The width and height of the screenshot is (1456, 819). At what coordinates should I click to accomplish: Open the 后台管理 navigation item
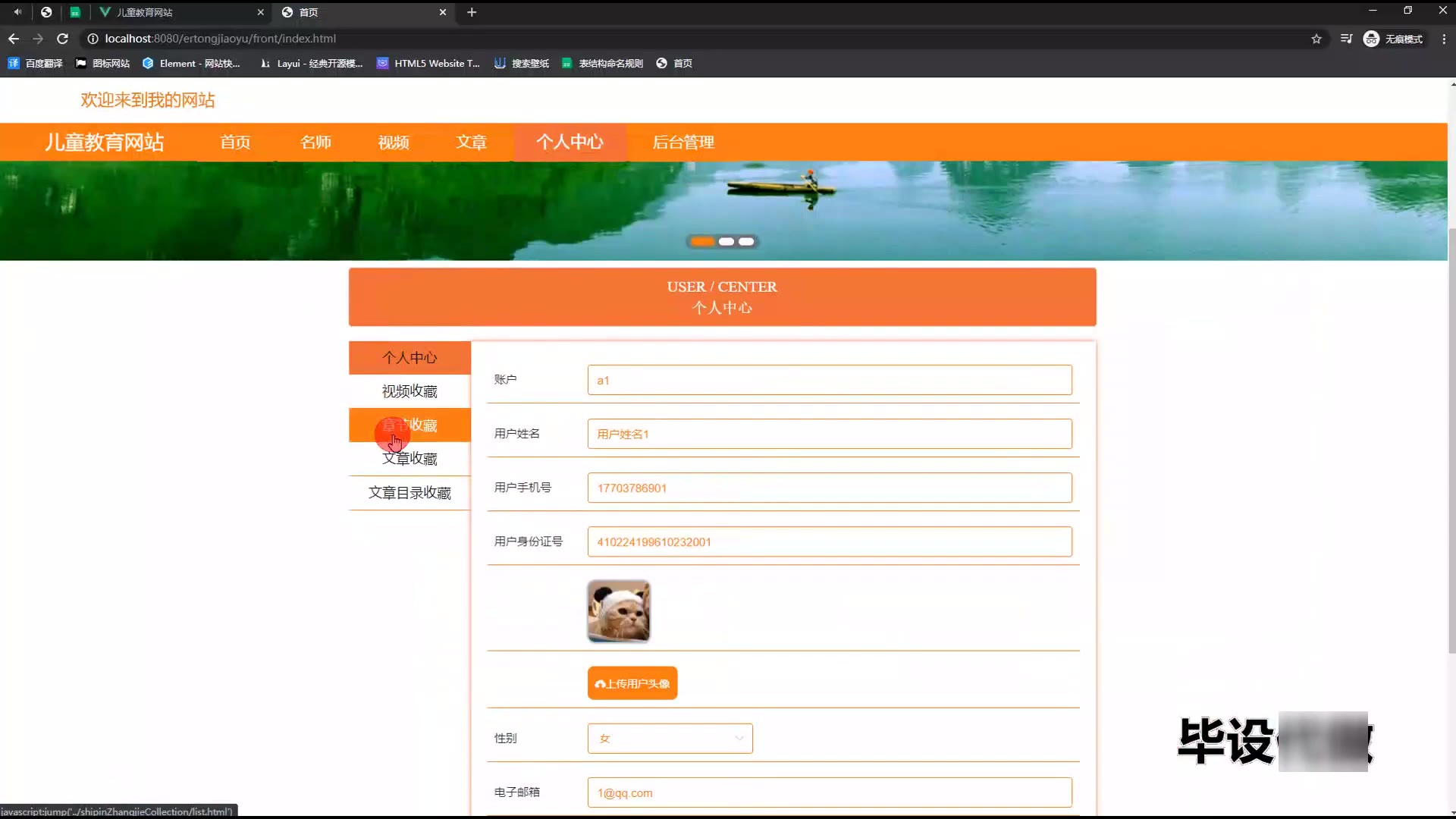point(683,143)
